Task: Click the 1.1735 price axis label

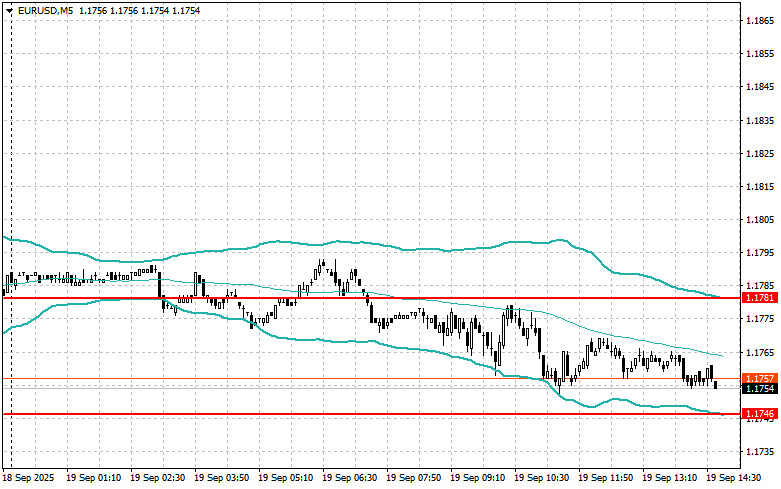Action: click(760, 452)
